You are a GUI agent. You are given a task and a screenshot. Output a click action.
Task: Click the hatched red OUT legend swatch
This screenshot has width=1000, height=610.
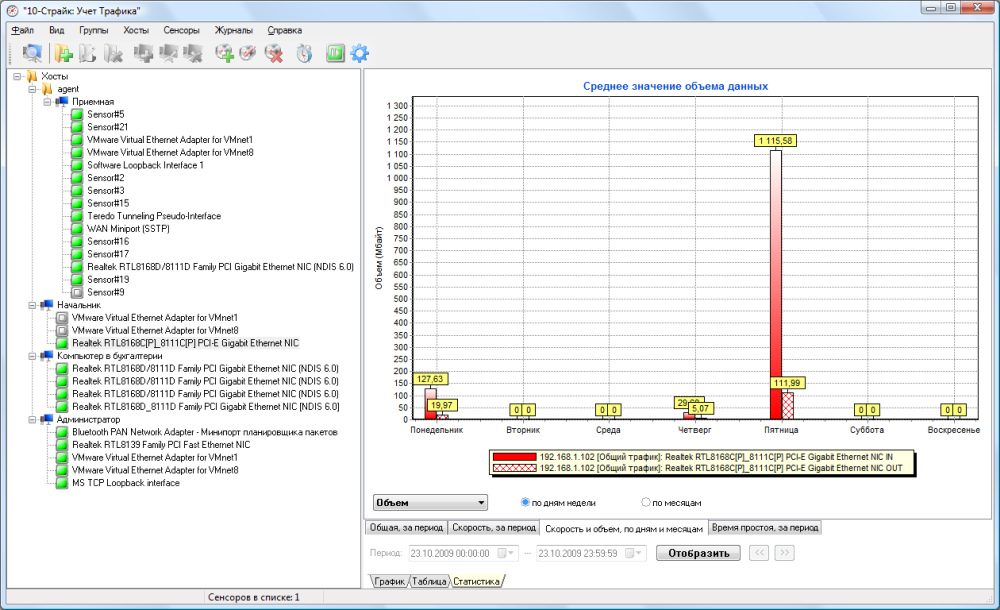514,468
